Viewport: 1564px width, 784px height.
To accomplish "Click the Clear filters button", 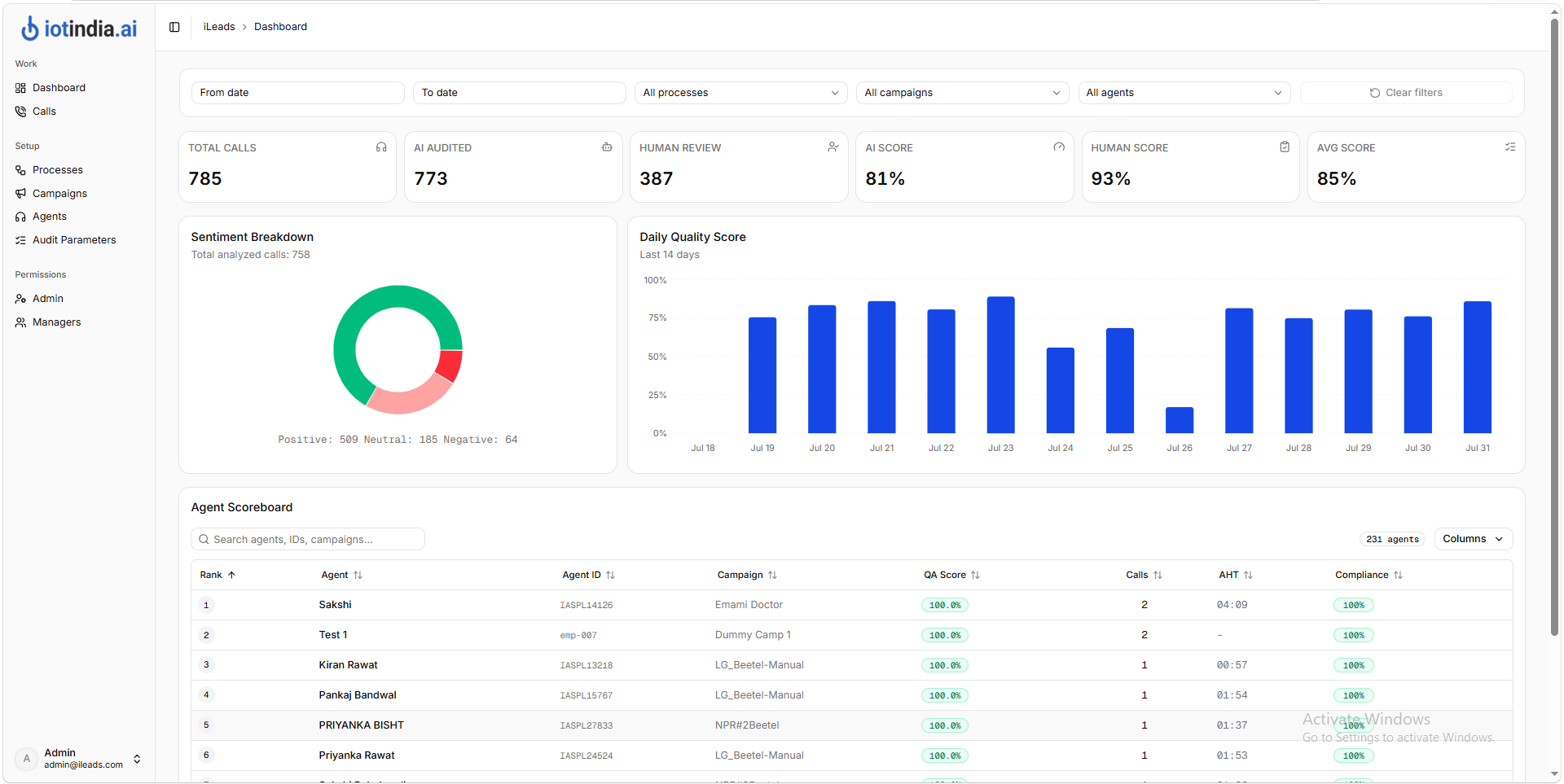I will (x=1406, y=93).
